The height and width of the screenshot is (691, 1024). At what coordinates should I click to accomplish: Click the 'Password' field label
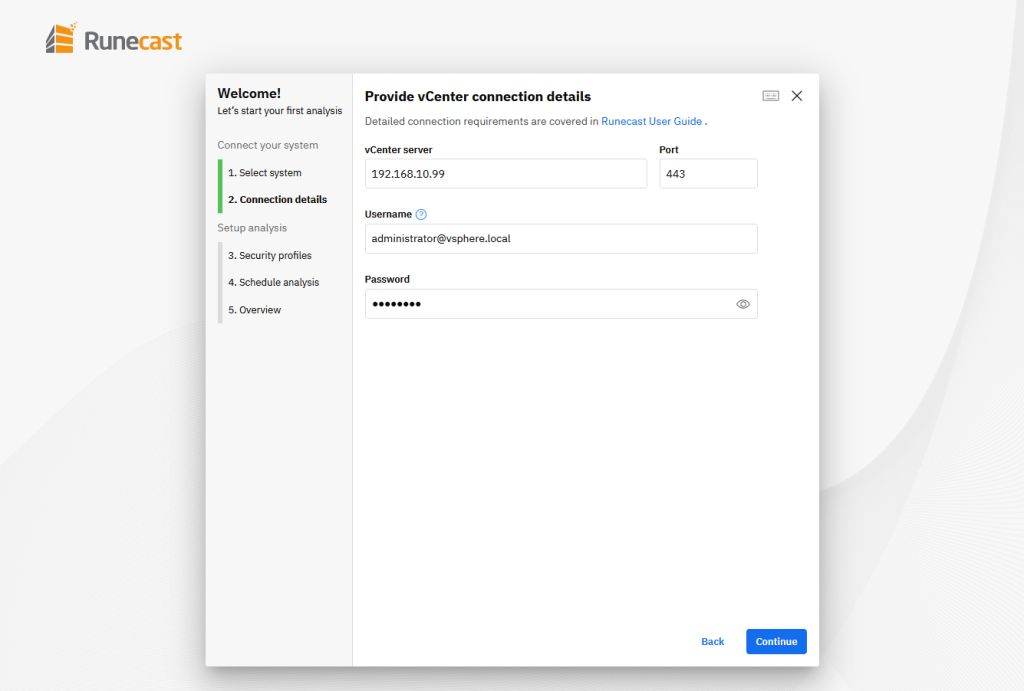(387, 279)
